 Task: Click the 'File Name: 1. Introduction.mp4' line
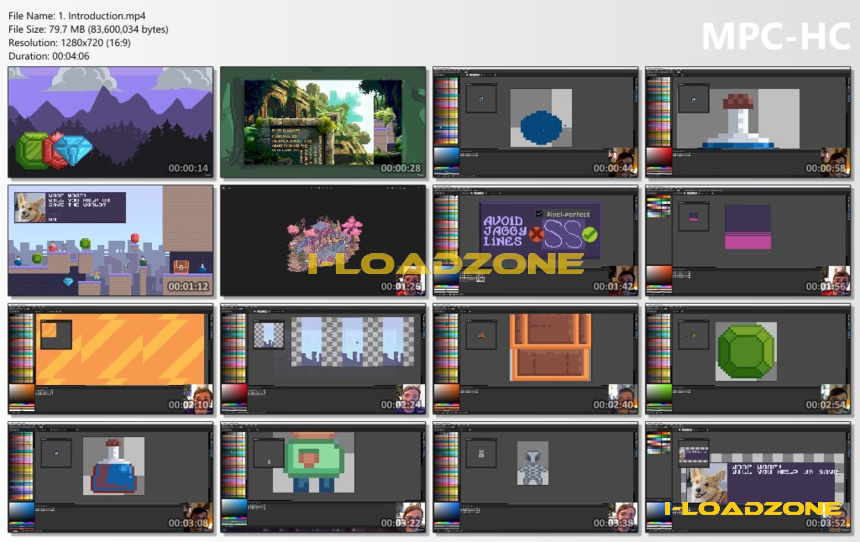coord(77,16)
